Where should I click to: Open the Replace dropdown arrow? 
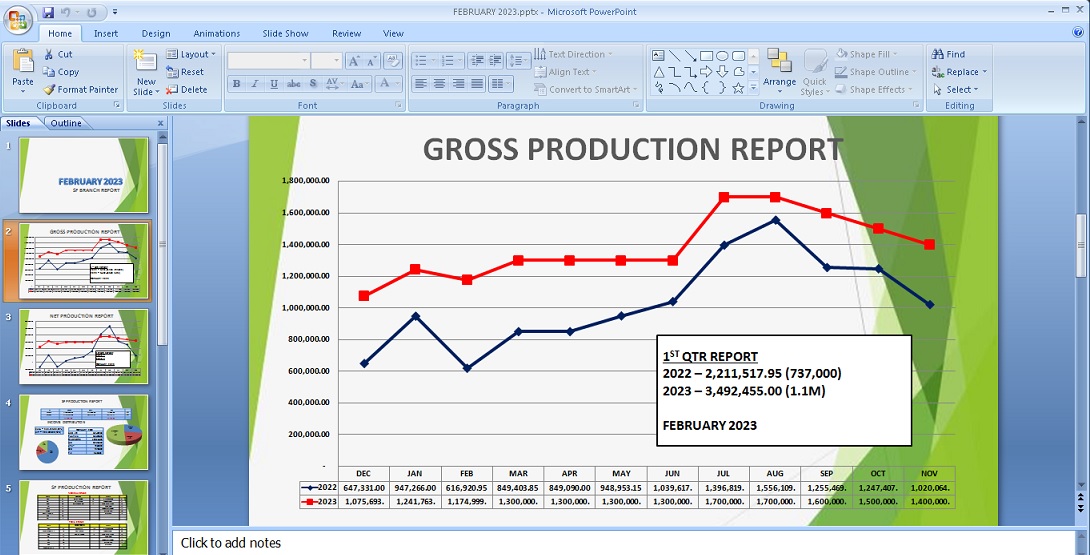coord(984,72)
